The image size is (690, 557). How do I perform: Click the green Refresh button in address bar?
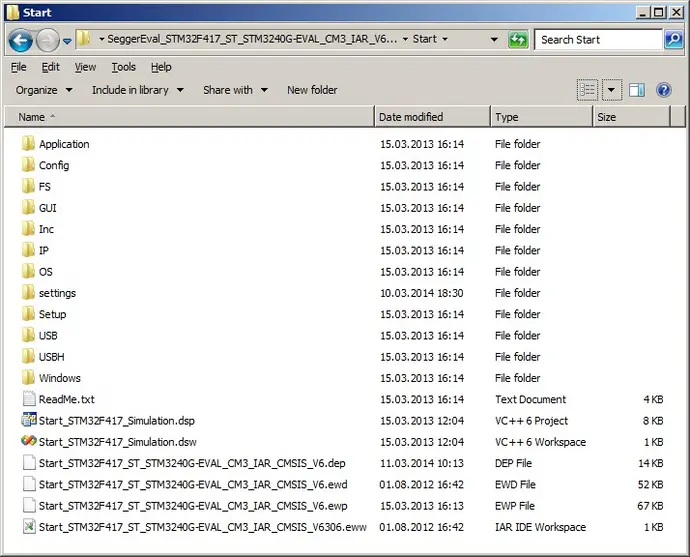pyautogui.click(x=518, y=40)
